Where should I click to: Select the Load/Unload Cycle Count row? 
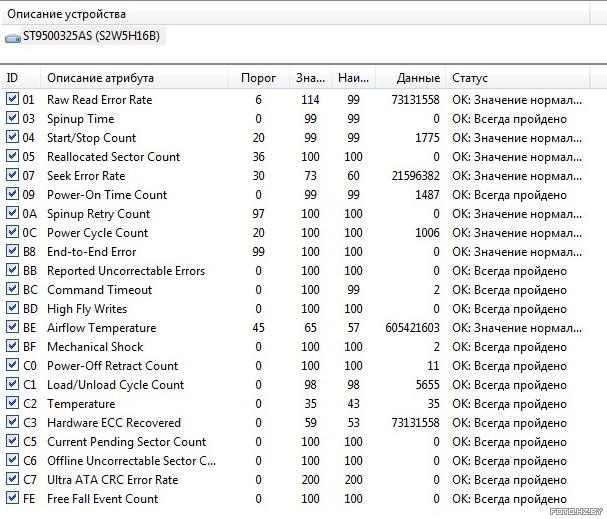tap(115, 385)
